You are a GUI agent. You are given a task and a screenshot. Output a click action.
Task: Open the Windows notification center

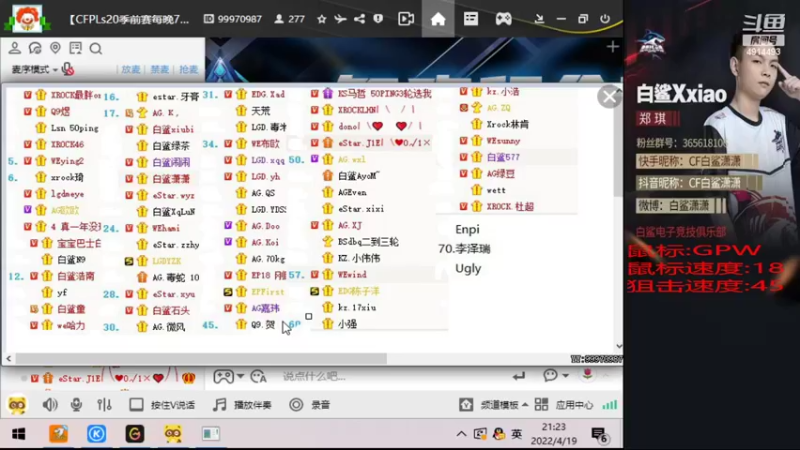(599, 435)
